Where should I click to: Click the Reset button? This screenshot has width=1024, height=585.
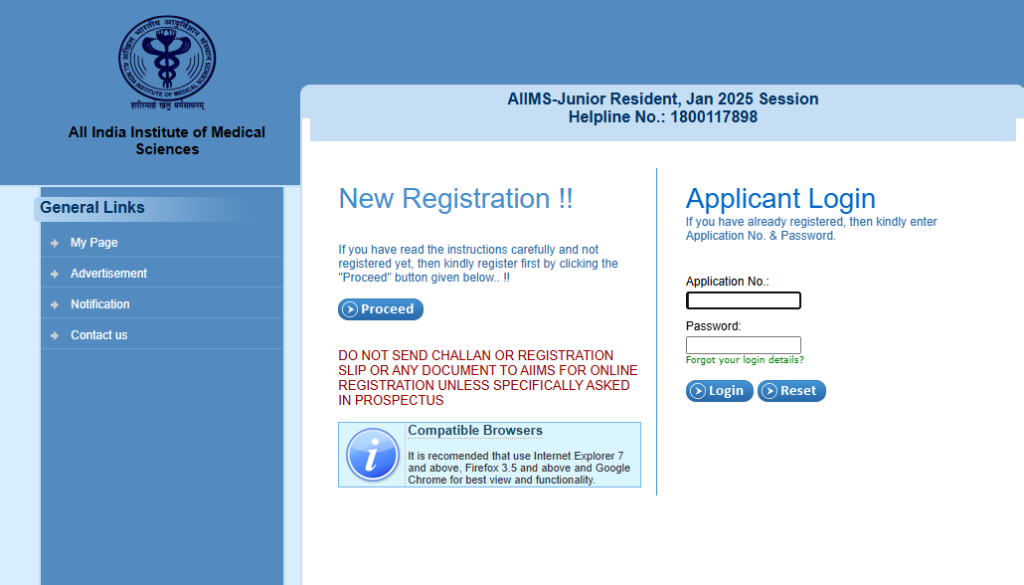pyautogui.click(x=792, y=390)
